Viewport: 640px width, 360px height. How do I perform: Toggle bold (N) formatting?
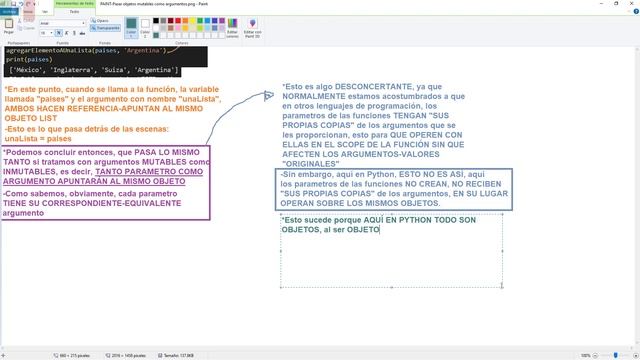pyautogui.click(x=58, y=33)
